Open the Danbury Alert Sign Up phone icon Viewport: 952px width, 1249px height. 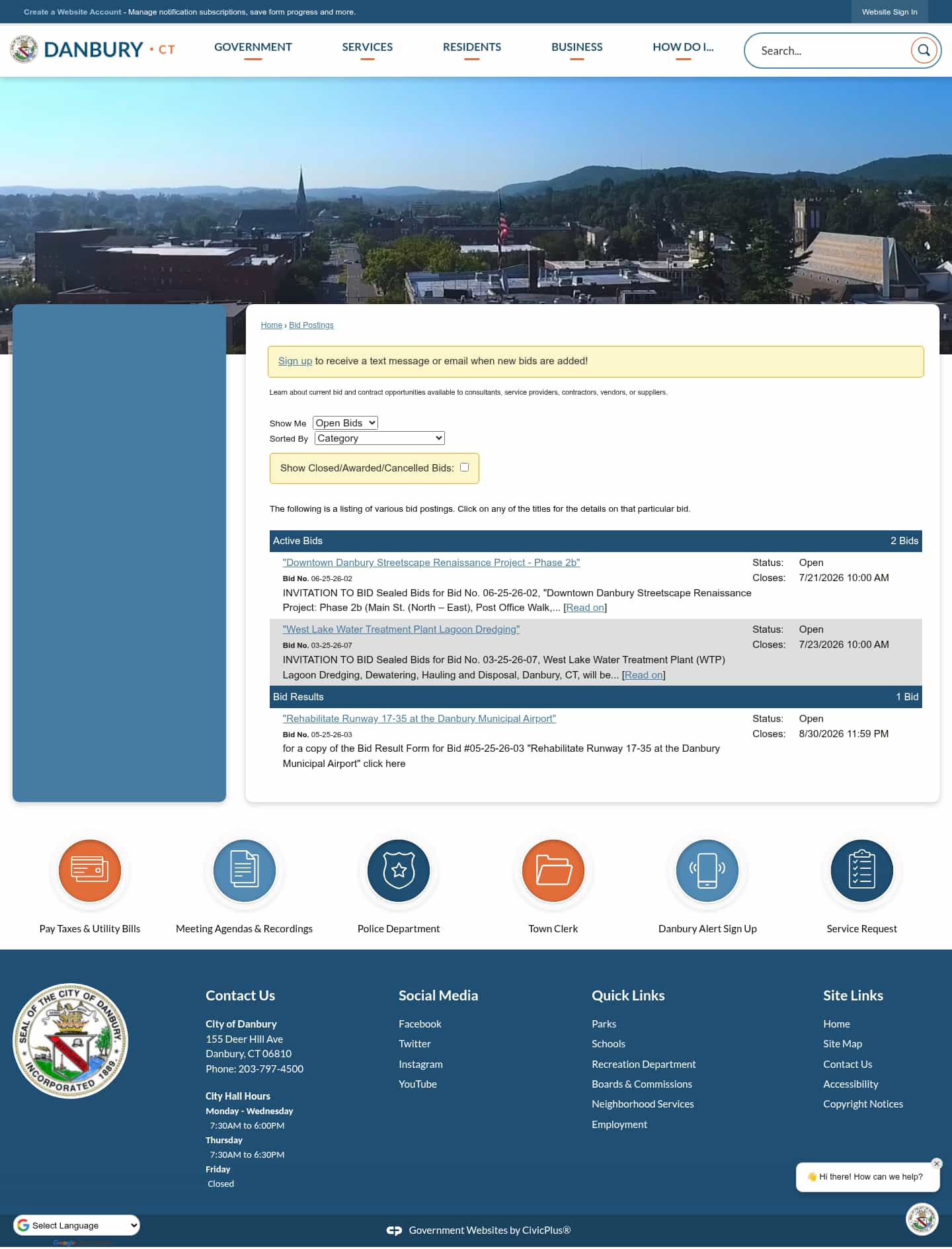pyautogui.click(x=707, y=871)
